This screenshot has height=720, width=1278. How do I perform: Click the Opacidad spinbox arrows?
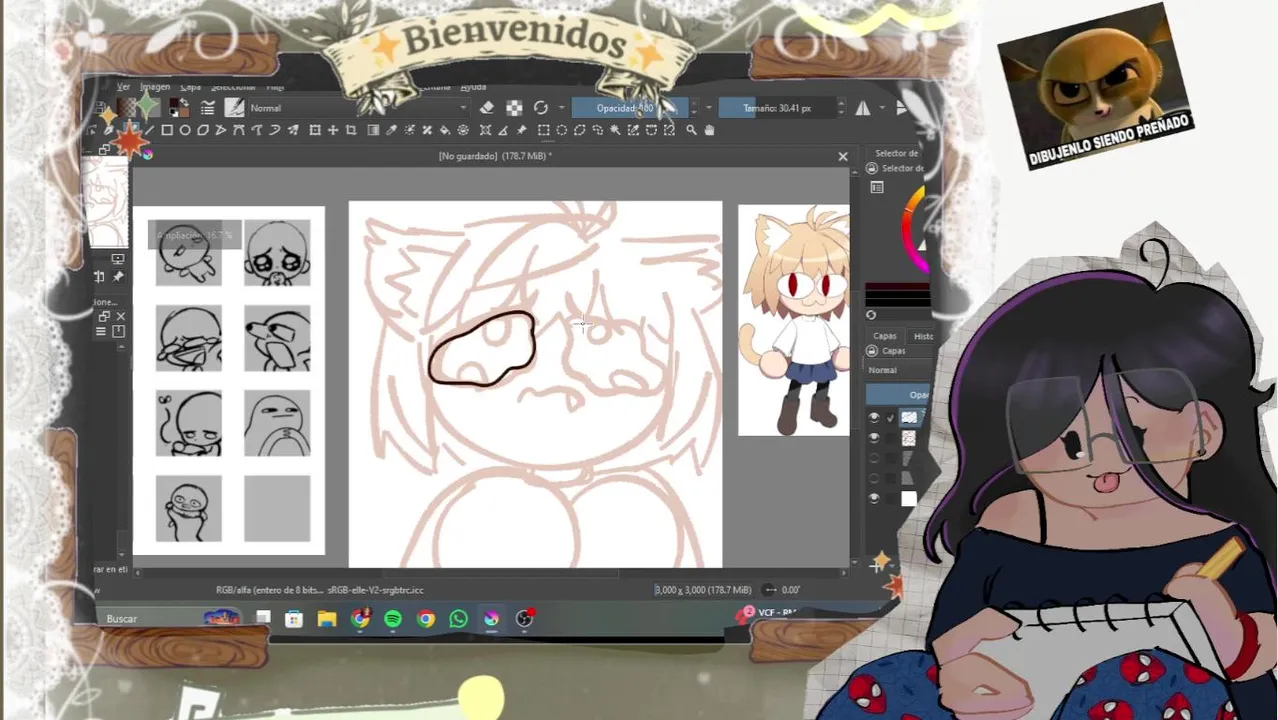(694, 108)
